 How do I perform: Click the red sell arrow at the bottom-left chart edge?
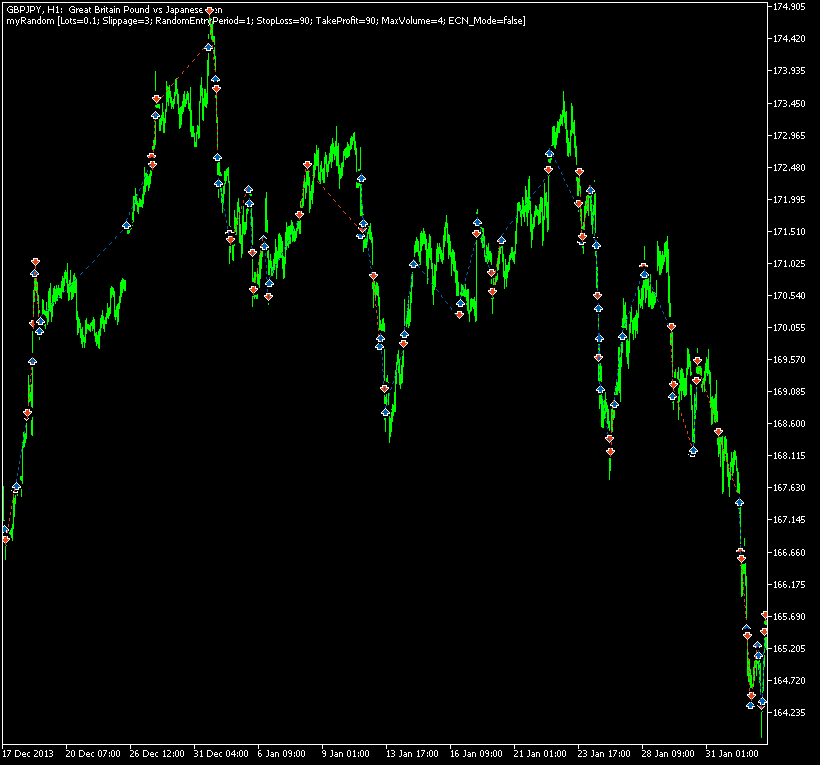(6, 539)
